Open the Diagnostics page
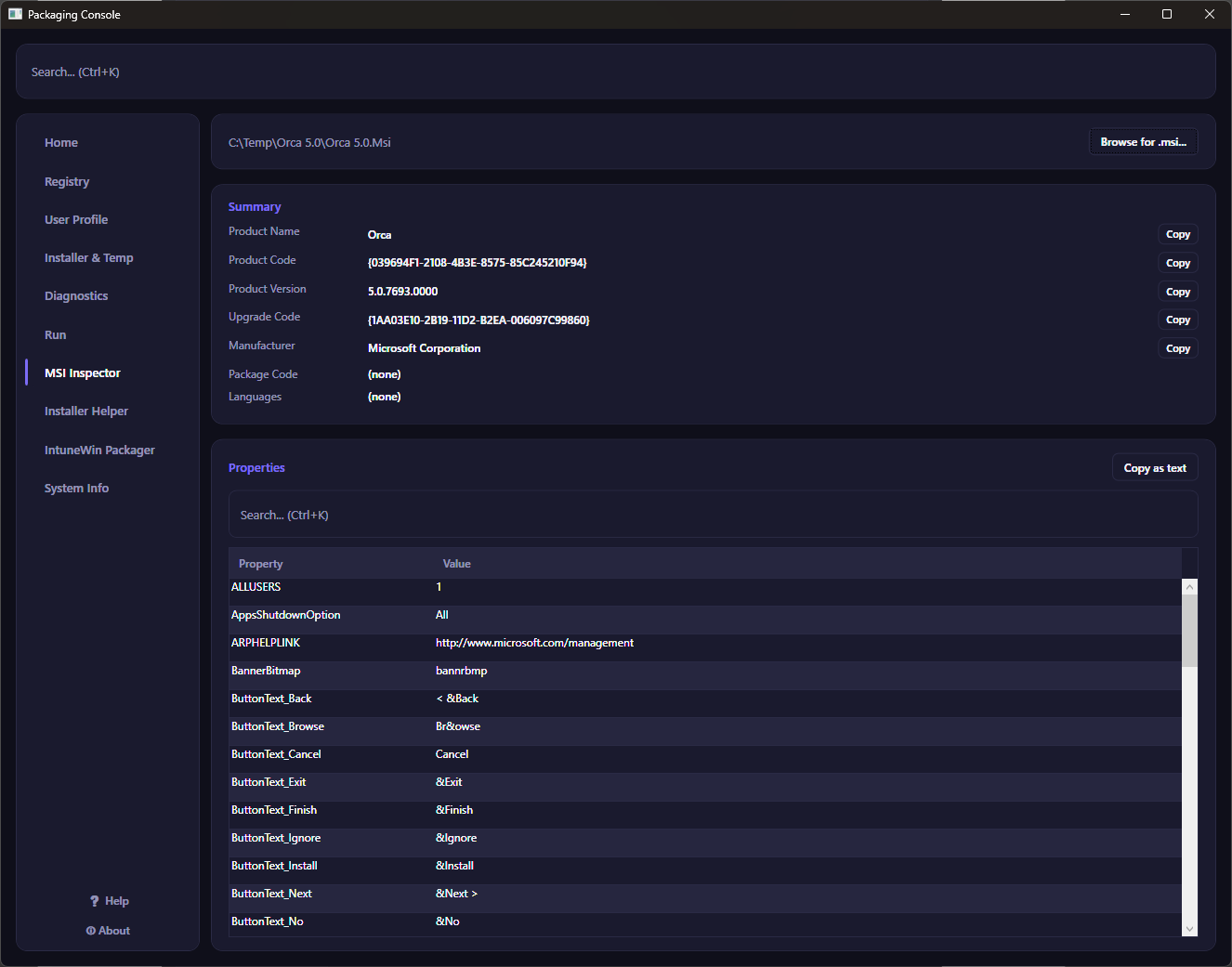The image size is (1232, 967). (x=76, y=295)
